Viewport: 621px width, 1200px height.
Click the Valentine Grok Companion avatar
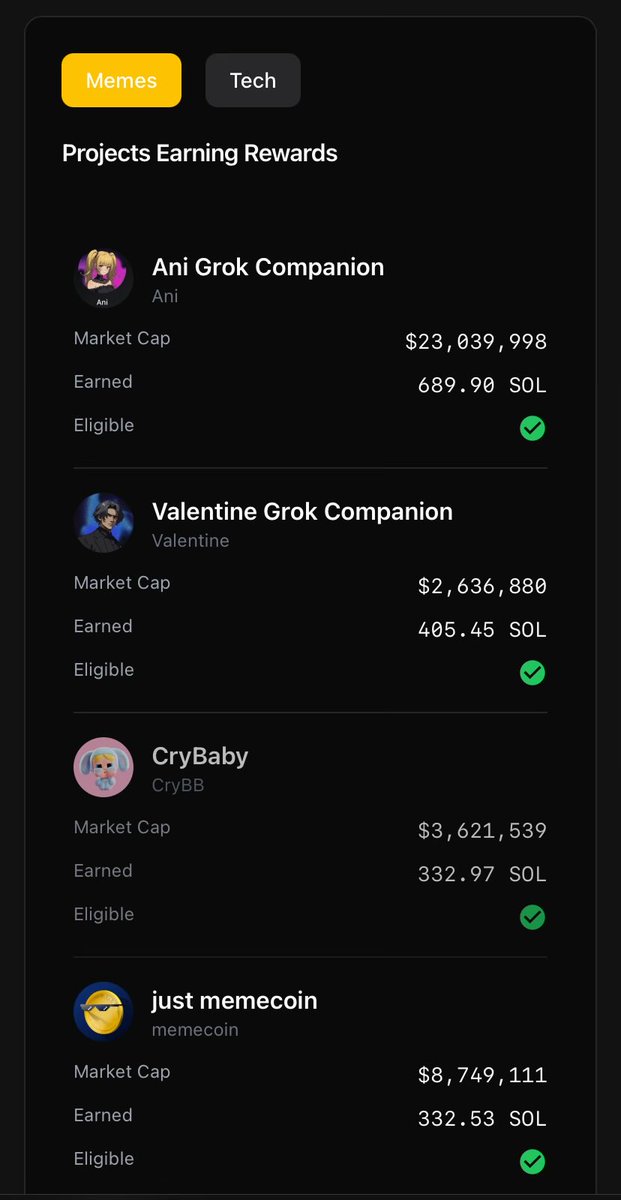[x=104, y=523]
